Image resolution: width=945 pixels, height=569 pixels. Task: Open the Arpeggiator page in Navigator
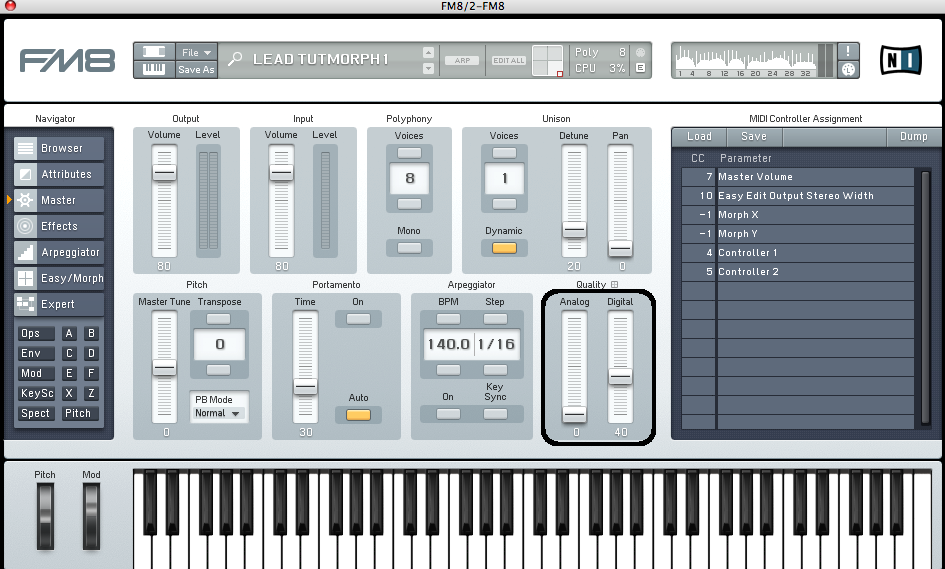point(59,252)
